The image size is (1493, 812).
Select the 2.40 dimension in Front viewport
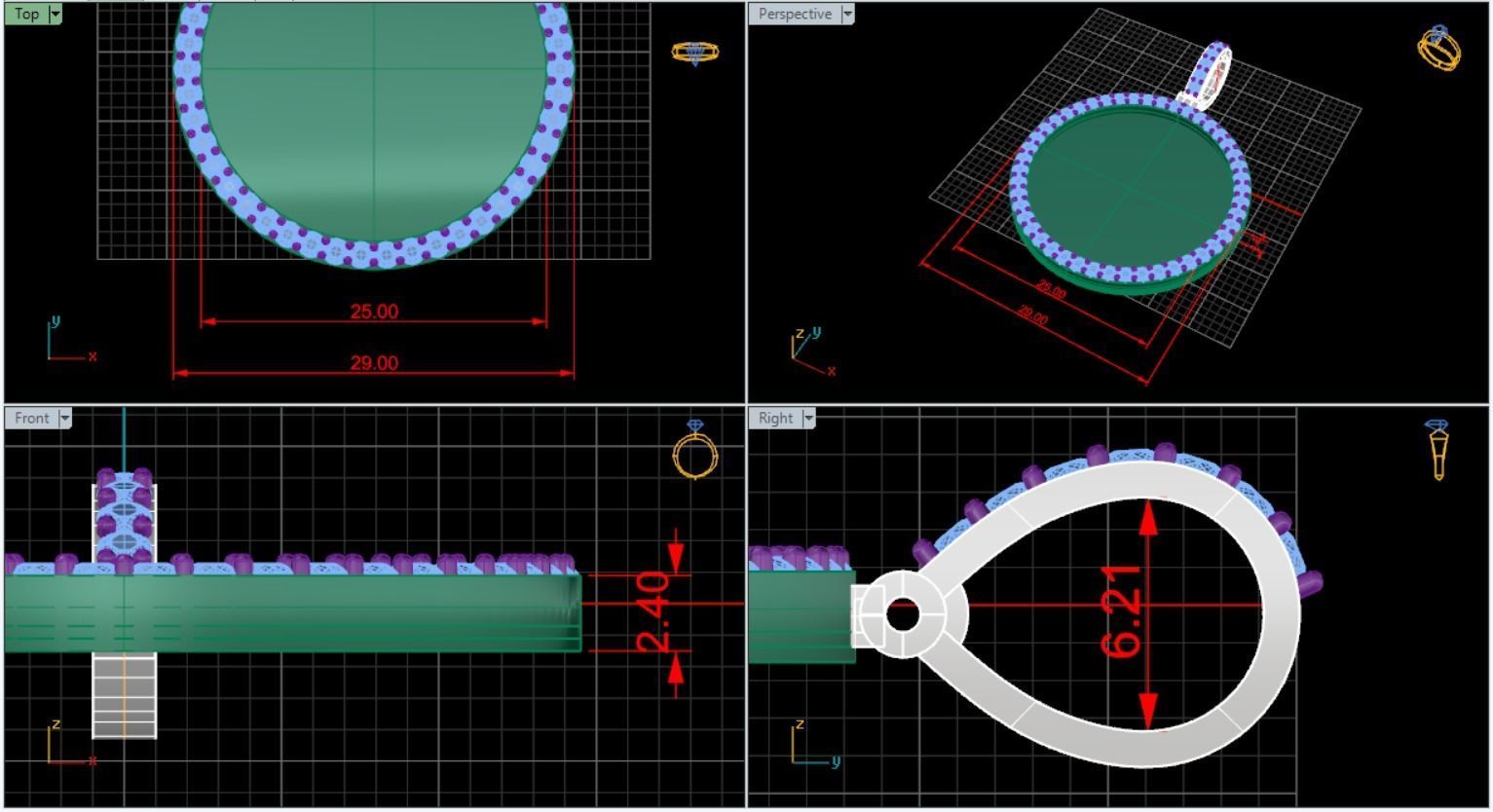(x=653, y=611)
